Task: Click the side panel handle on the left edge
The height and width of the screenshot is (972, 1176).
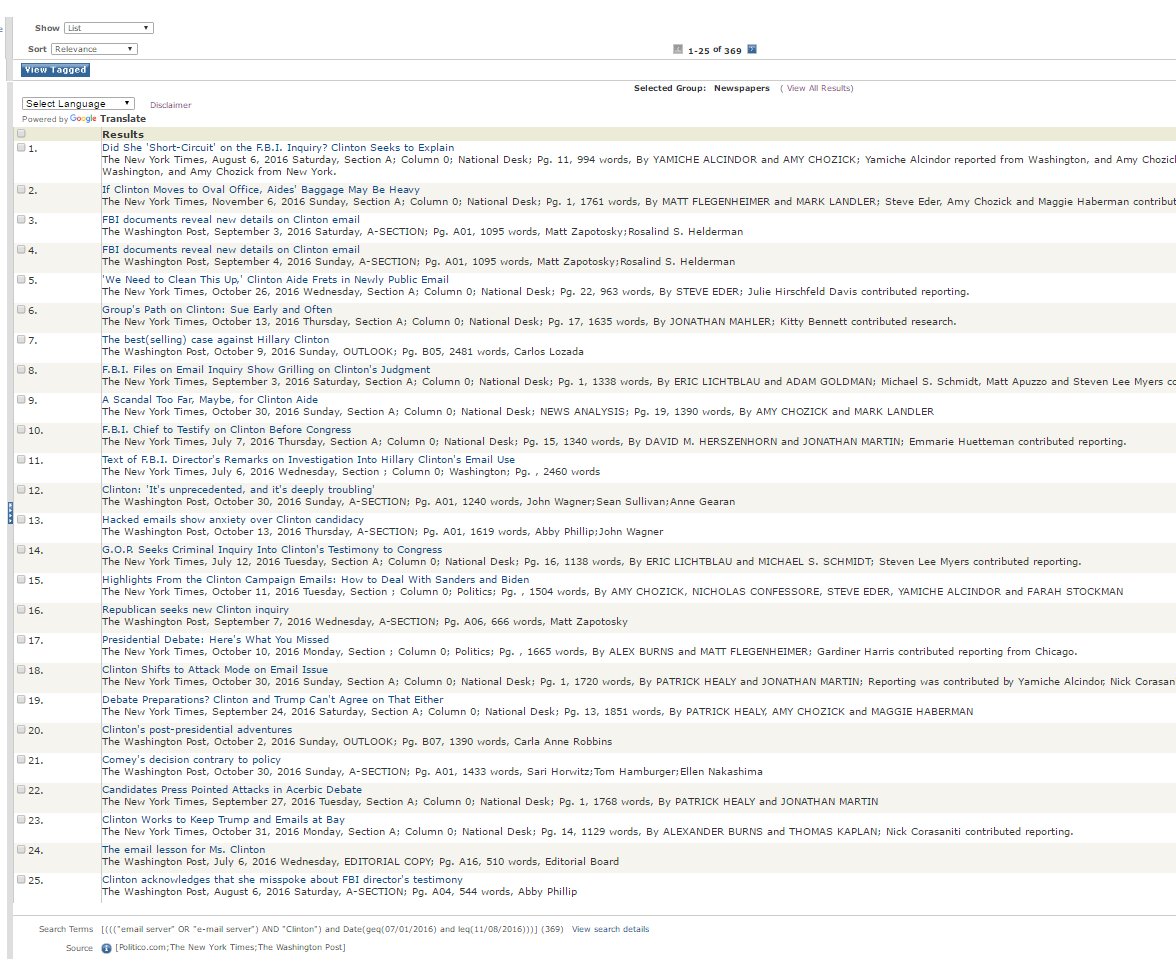Action: 10,513
